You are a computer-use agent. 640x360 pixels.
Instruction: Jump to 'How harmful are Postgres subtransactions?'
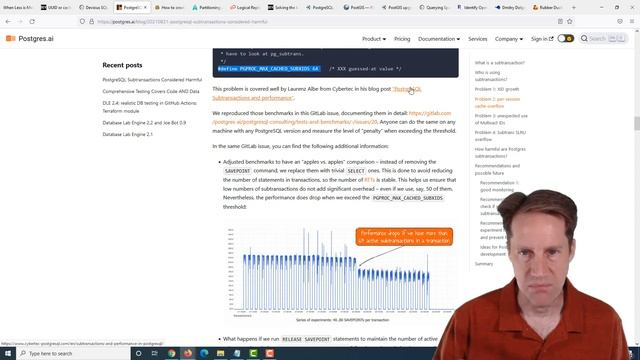(x=500, y=153)
